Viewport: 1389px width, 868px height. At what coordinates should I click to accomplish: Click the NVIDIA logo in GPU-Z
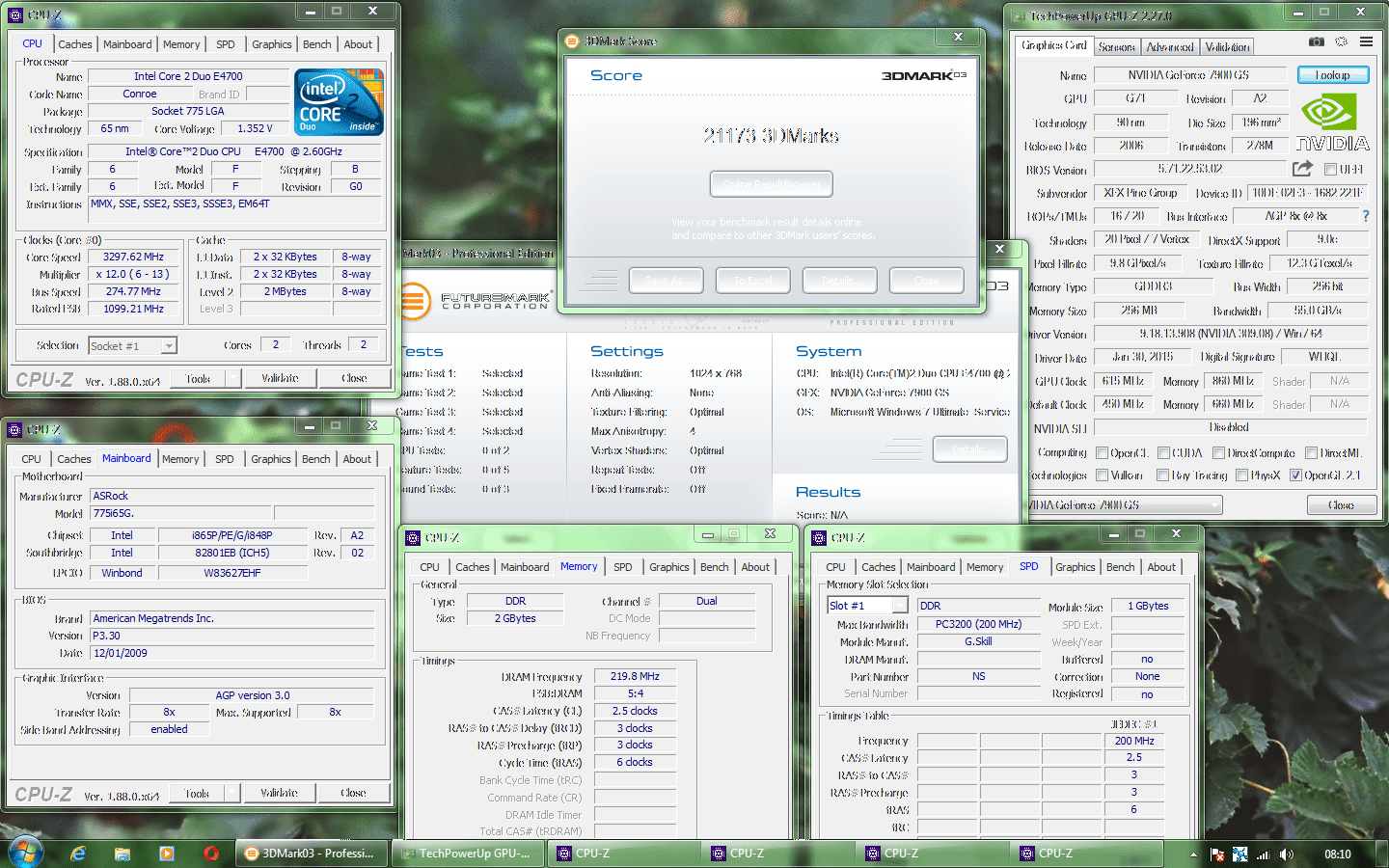tap(1332, 123)
